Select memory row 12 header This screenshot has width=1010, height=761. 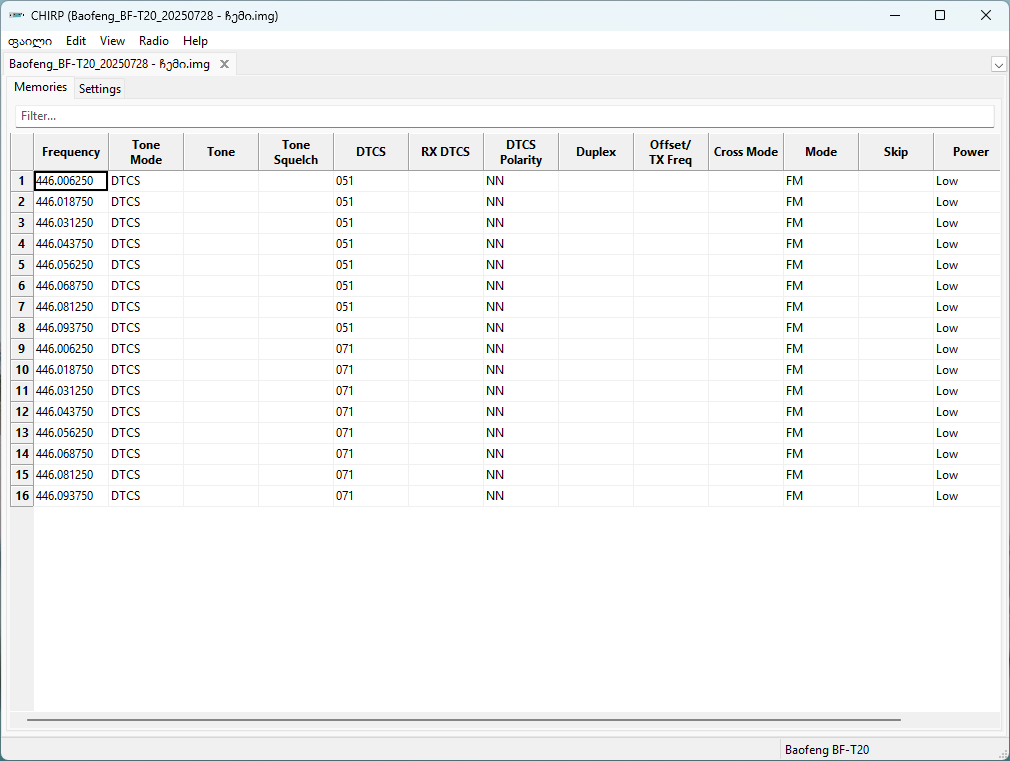click(x=22, y=412)
